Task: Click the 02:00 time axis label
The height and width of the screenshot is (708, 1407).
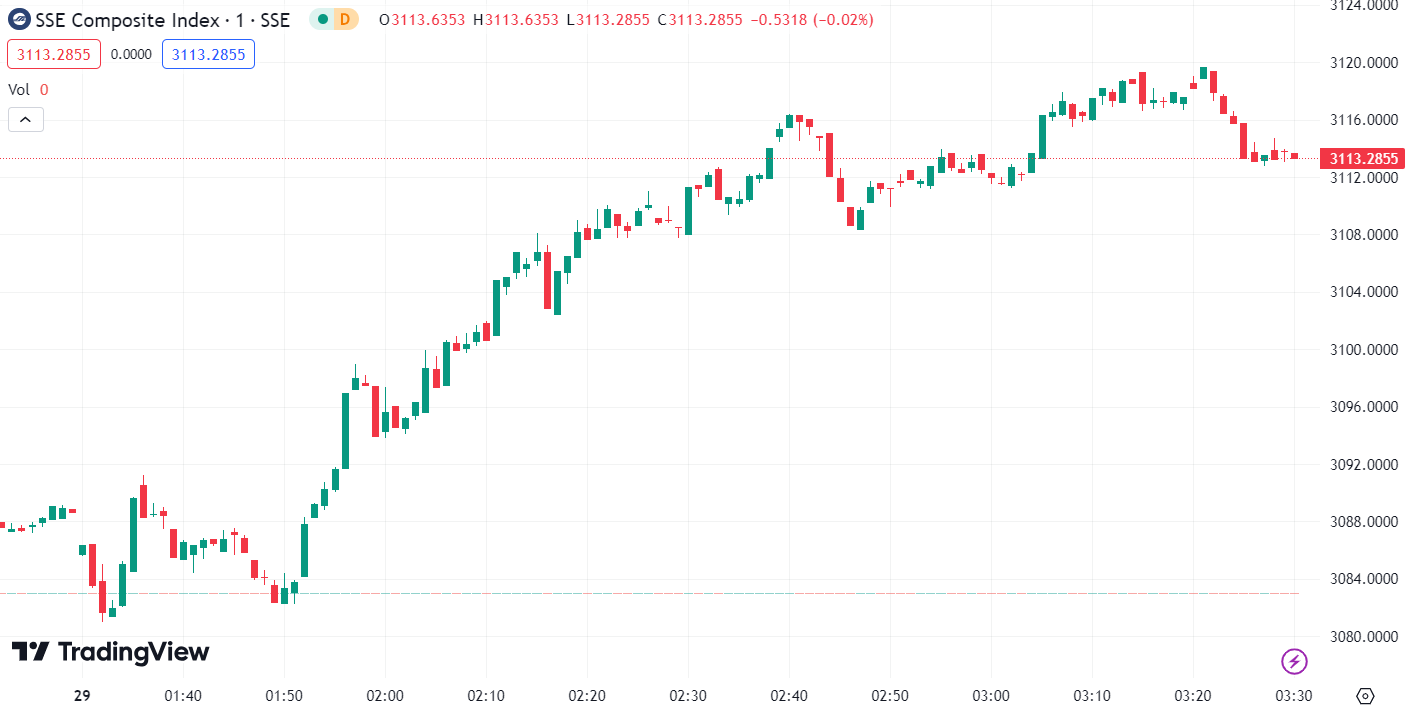Action: coord(385,696)
